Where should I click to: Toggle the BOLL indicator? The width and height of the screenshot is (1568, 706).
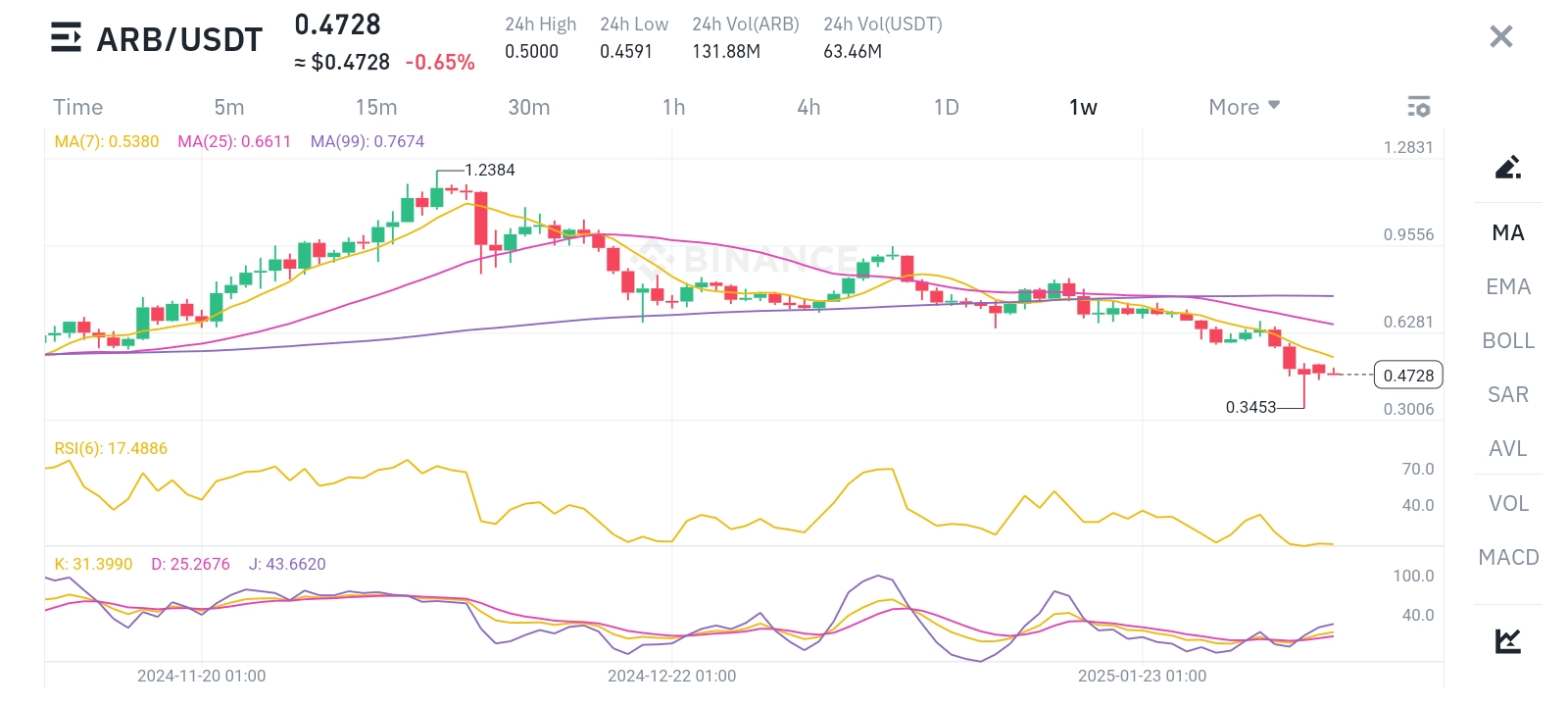click(x=1508, y=340)
